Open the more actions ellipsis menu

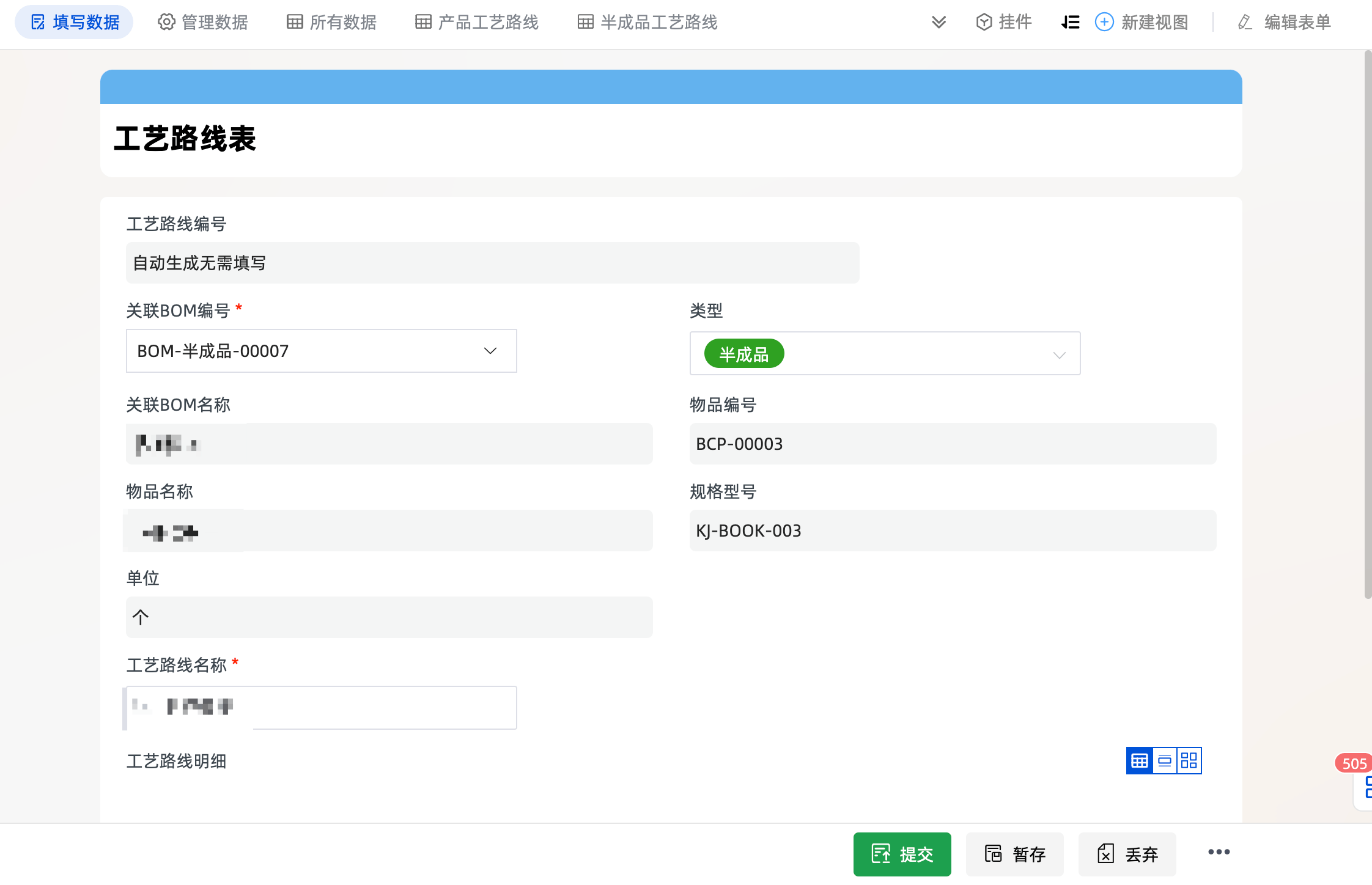(1219, 853)
